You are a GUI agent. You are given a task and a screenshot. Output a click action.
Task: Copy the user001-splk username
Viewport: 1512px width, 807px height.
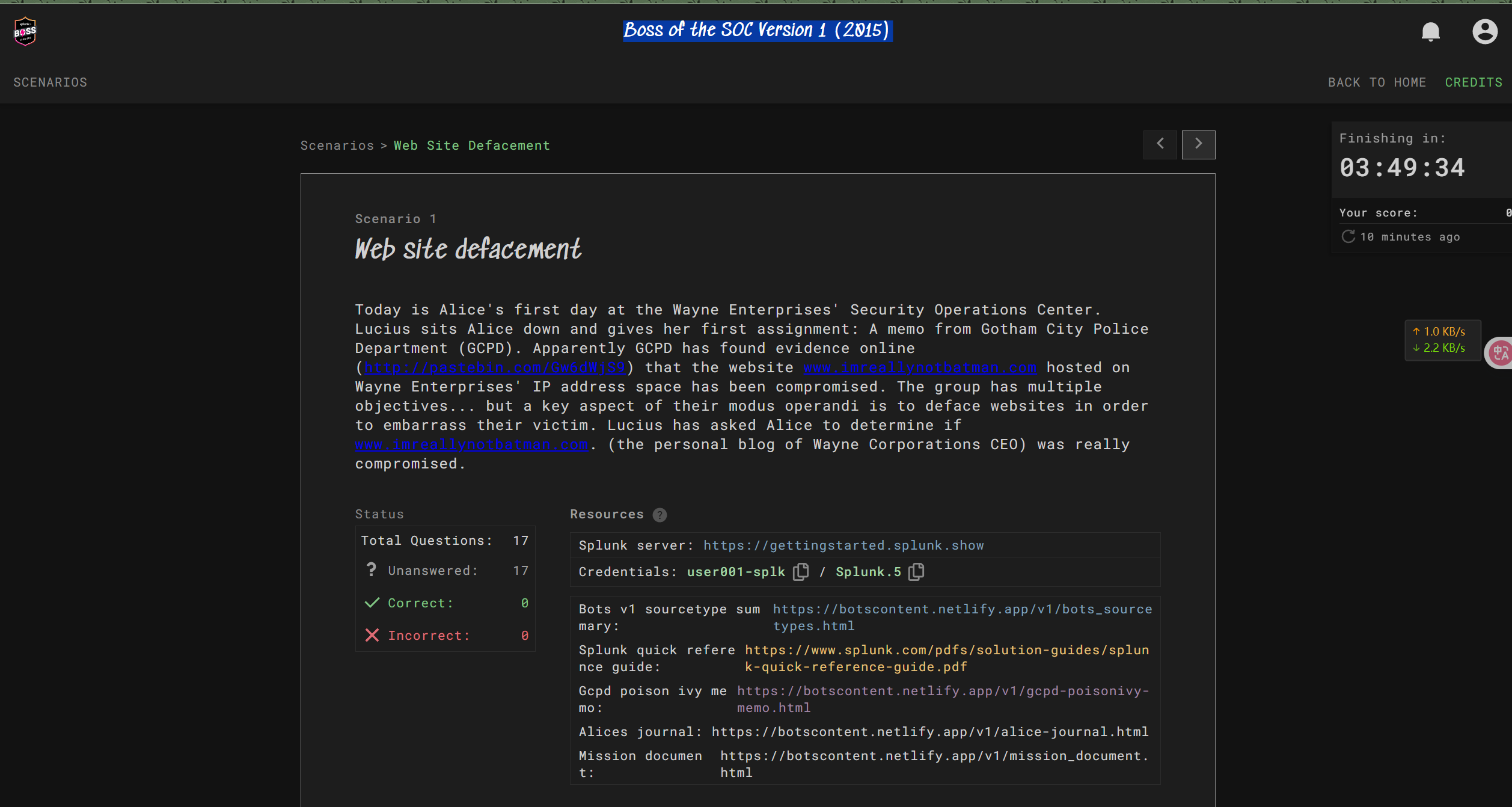click(801, 572)
